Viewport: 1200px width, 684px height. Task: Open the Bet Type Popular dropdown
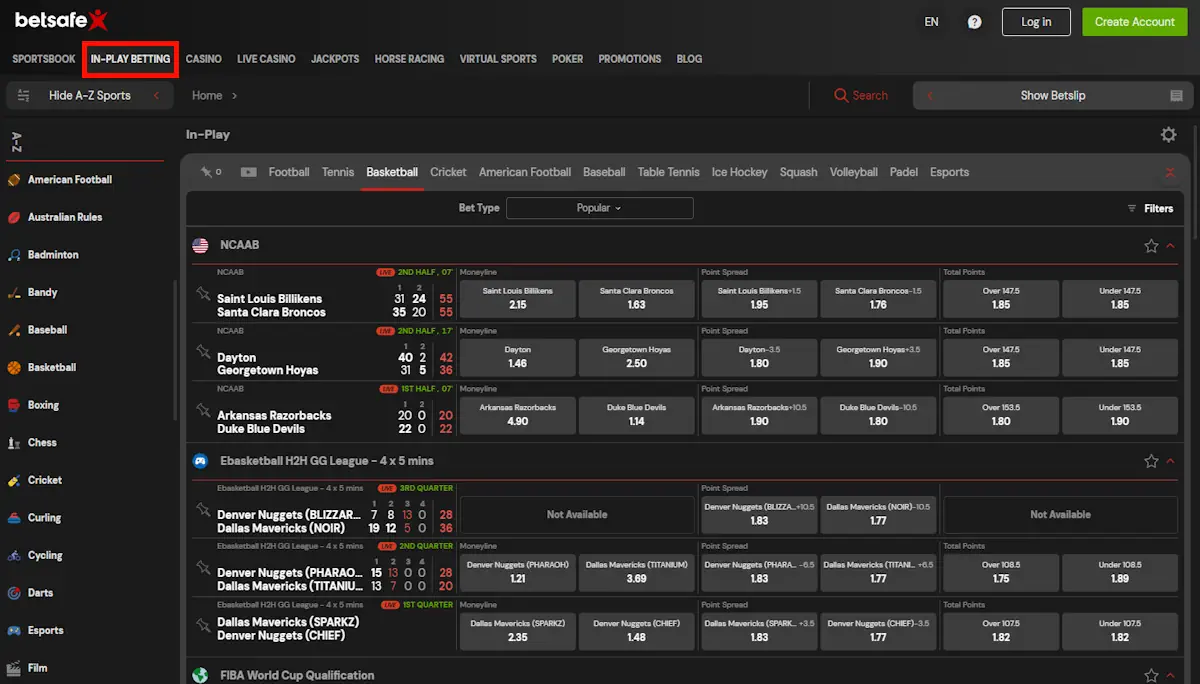coord(599,207)
